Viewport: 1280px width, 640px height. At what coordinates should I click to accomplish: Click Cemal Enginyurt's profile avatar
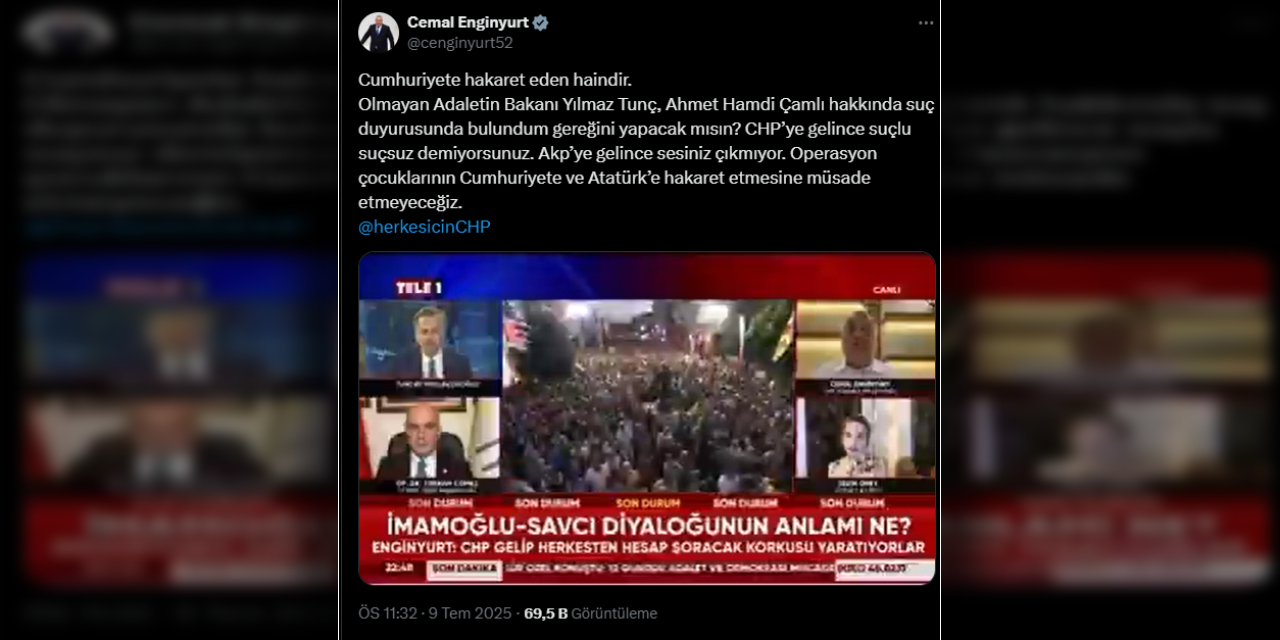(x=378, y=32)
